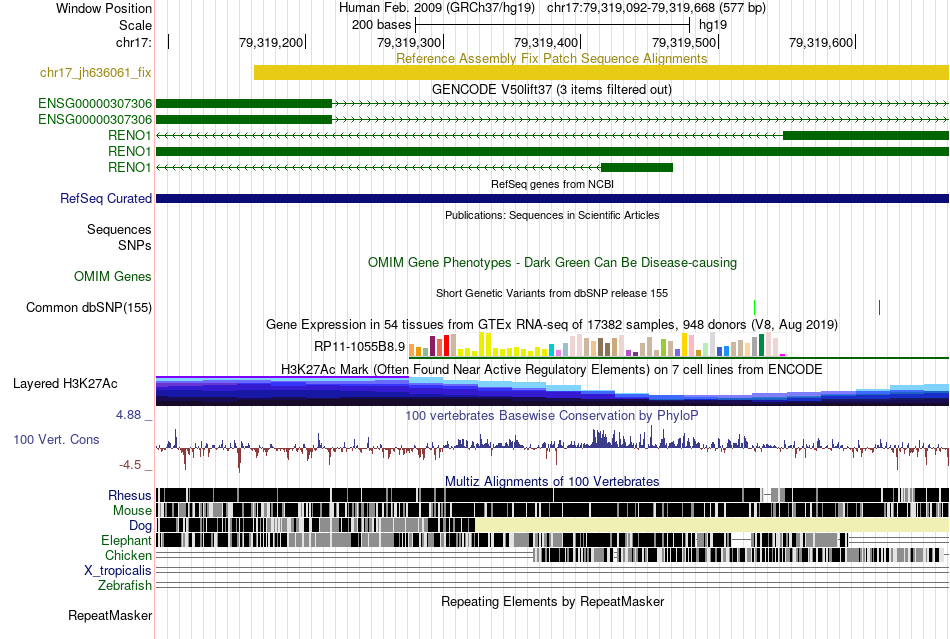Viewport: 950px width, 639px height.
Task: Click the red SNP marker in dbSNP track
Action: pyautogui.click(x=879, y=308)
